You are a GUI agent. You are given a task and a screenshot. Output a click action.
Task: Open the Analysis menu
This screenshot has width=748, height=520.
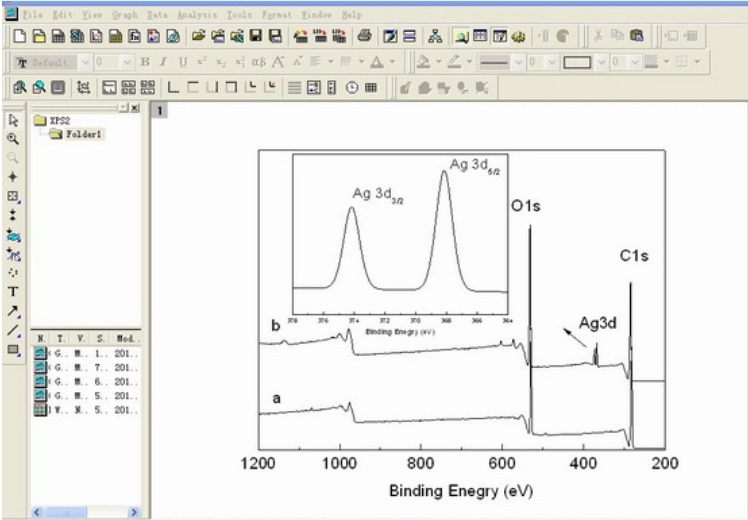tap(197, 15)
